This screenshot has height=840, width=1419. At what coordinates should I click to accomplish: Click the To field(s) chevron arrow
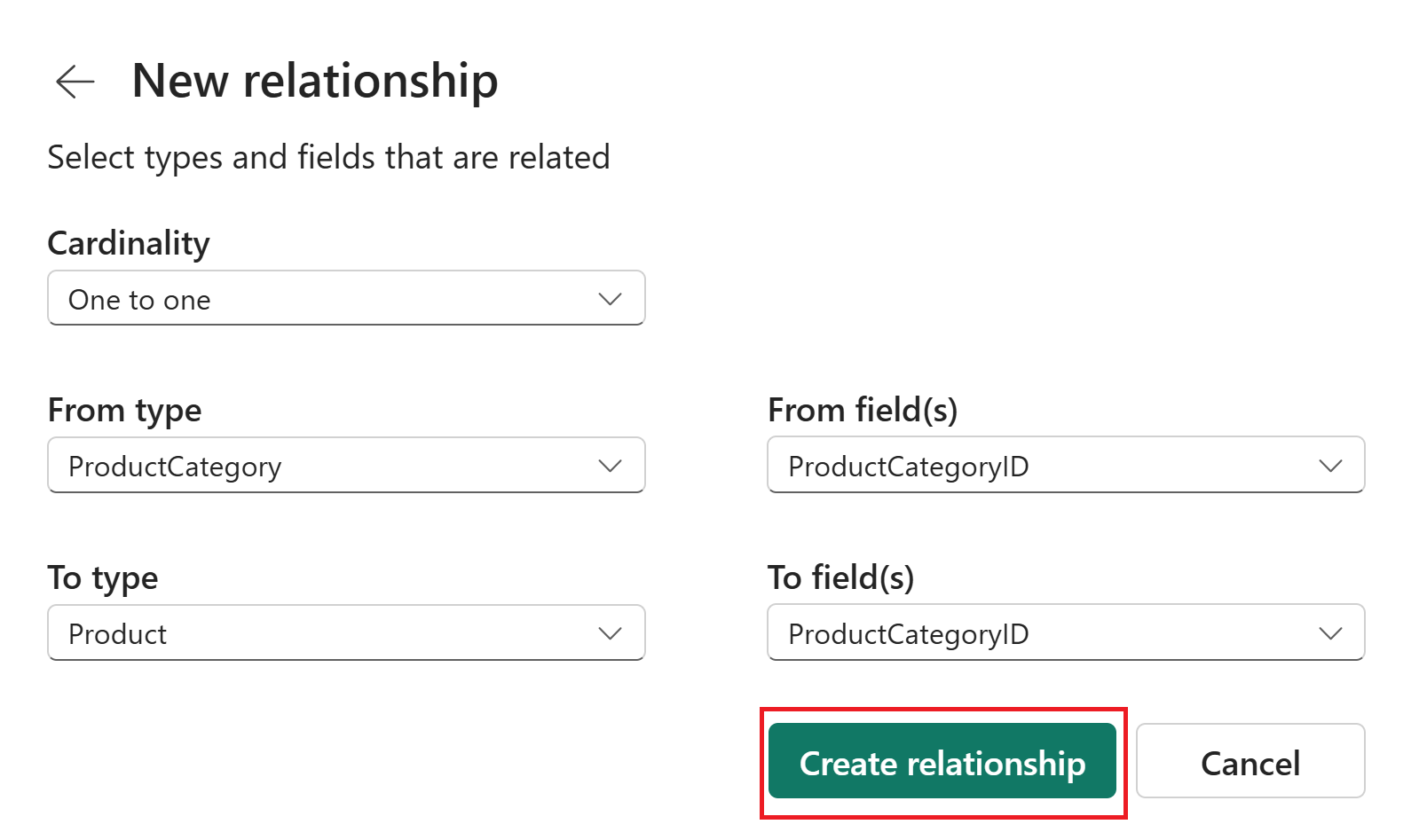click(x=1330, y=633)
